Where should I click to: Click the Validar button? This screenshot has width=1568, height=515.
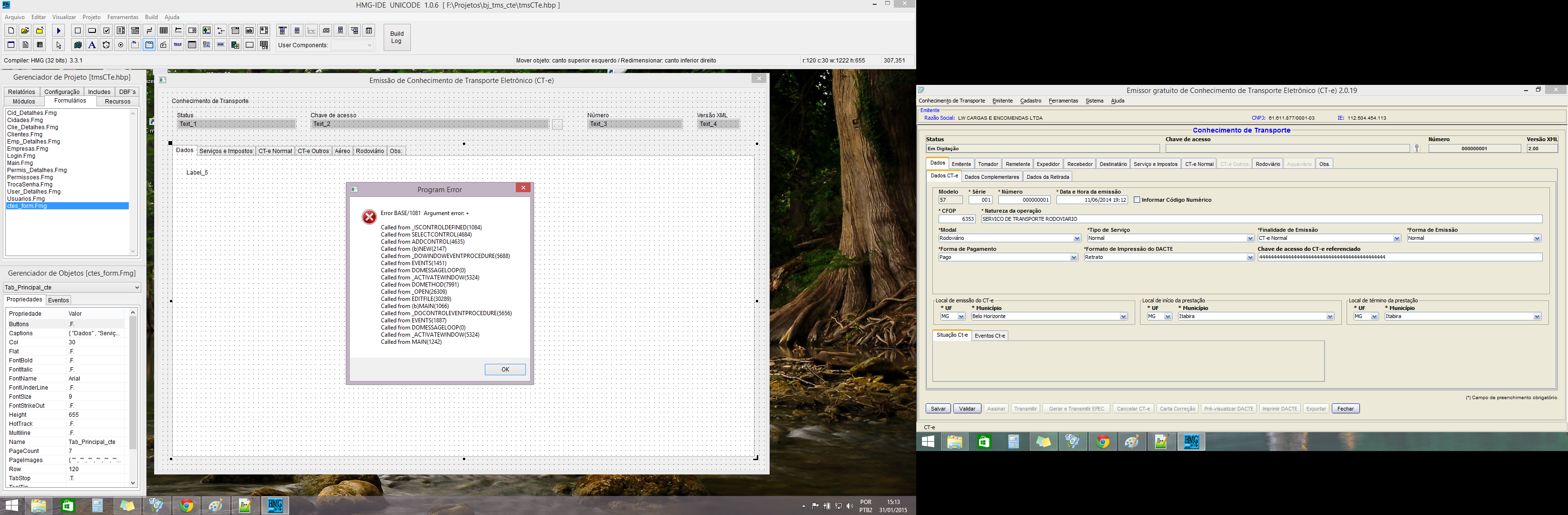pos(967,409)
